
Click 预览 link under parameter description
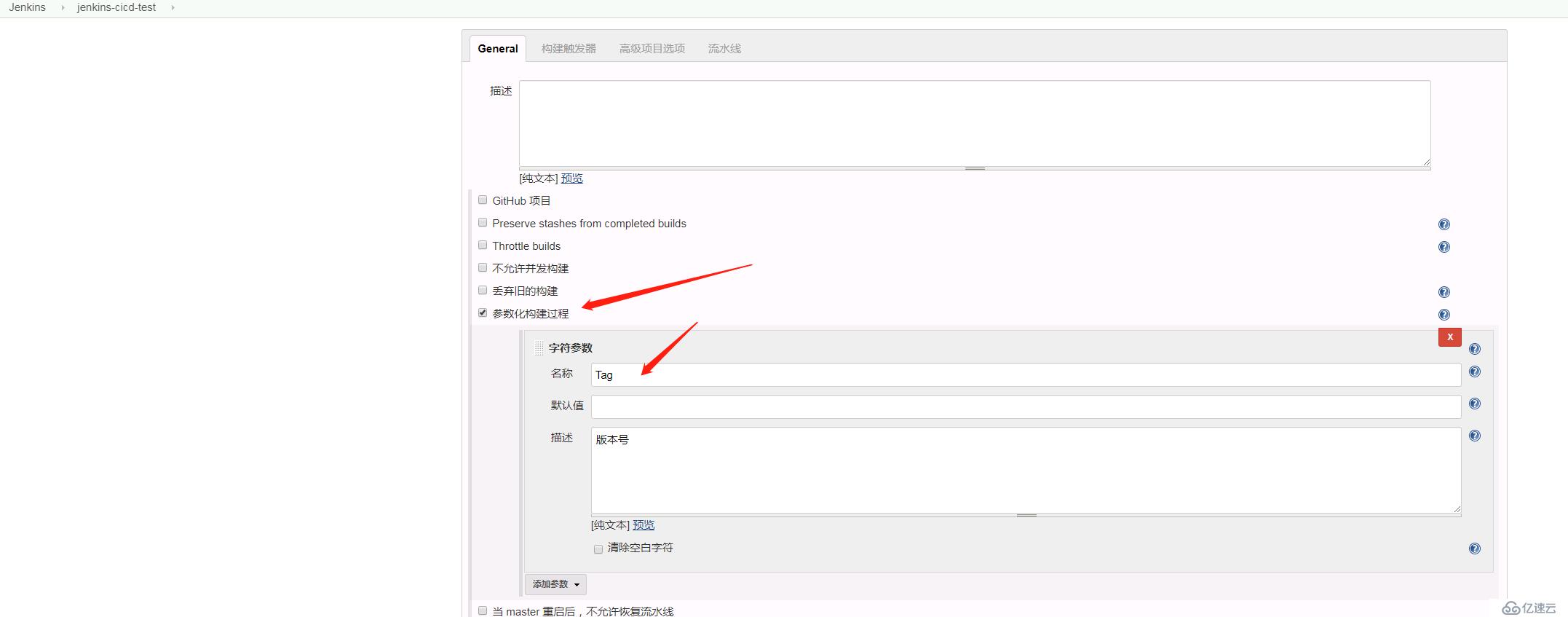(x=644, y=525)
